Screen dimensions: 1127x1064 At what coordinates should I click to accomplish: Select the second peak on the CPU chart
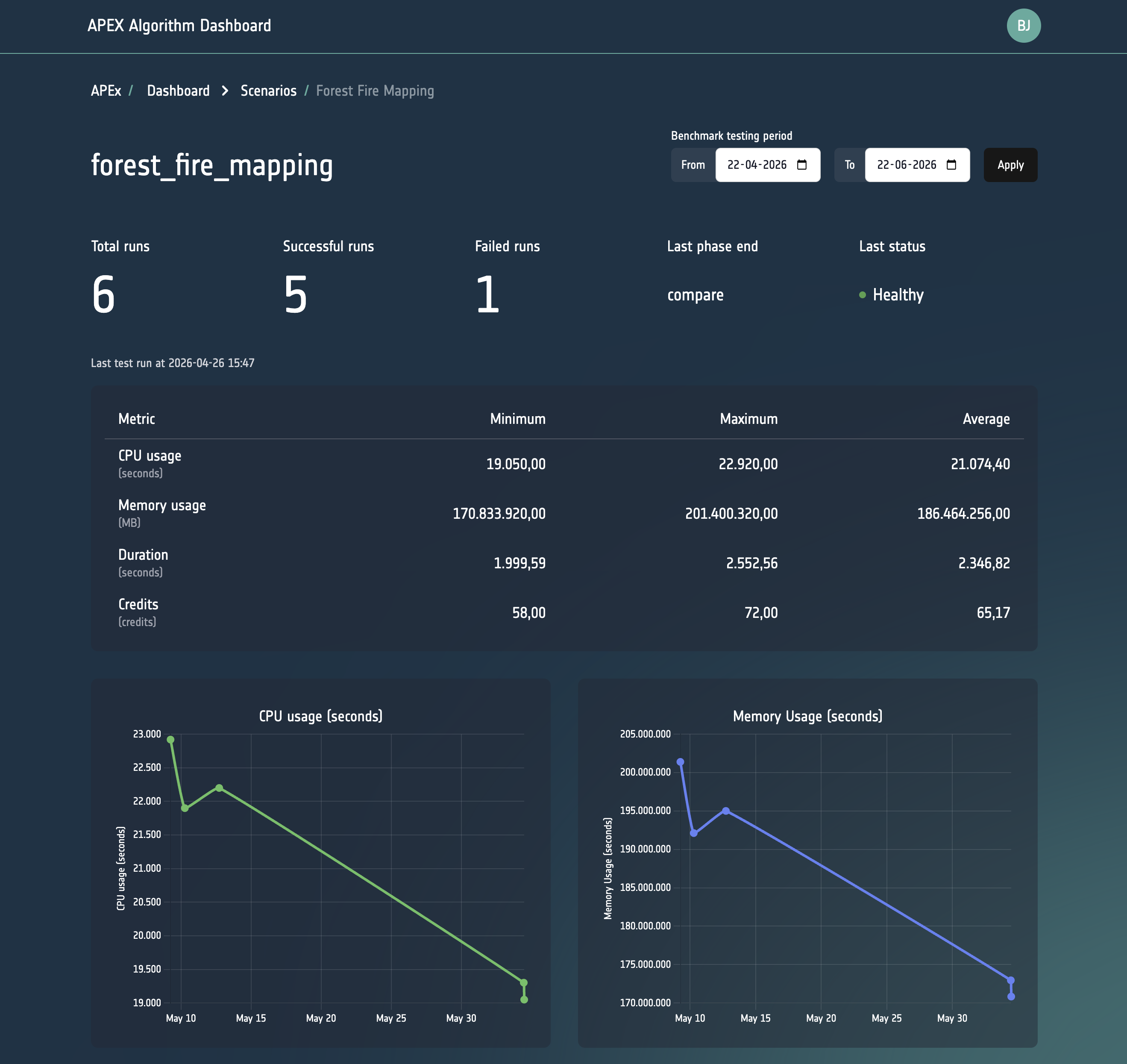point(220,788)
